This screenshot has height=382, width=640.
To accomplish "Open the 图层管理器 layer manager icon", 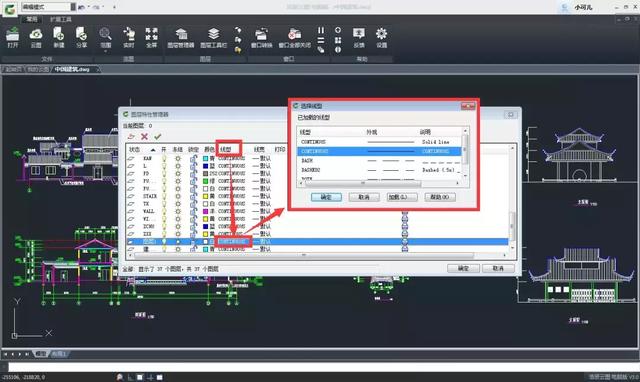I will [x=181, y=38].
